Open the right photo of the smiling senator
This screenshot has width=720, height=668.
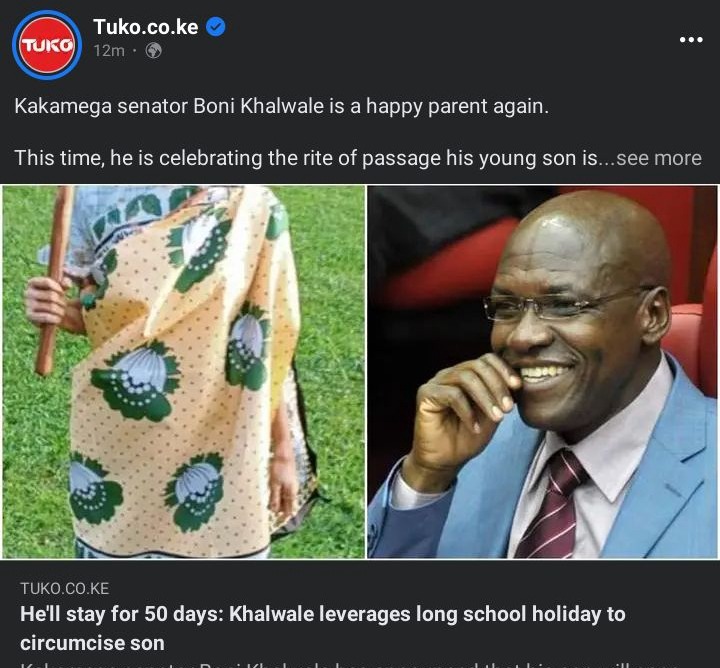click(542, 372)
